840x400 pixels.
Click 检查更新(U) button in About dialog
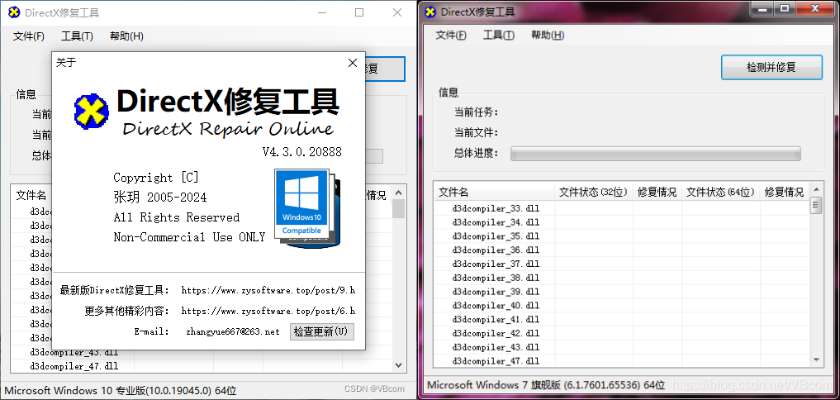click(x=322, y=331)
